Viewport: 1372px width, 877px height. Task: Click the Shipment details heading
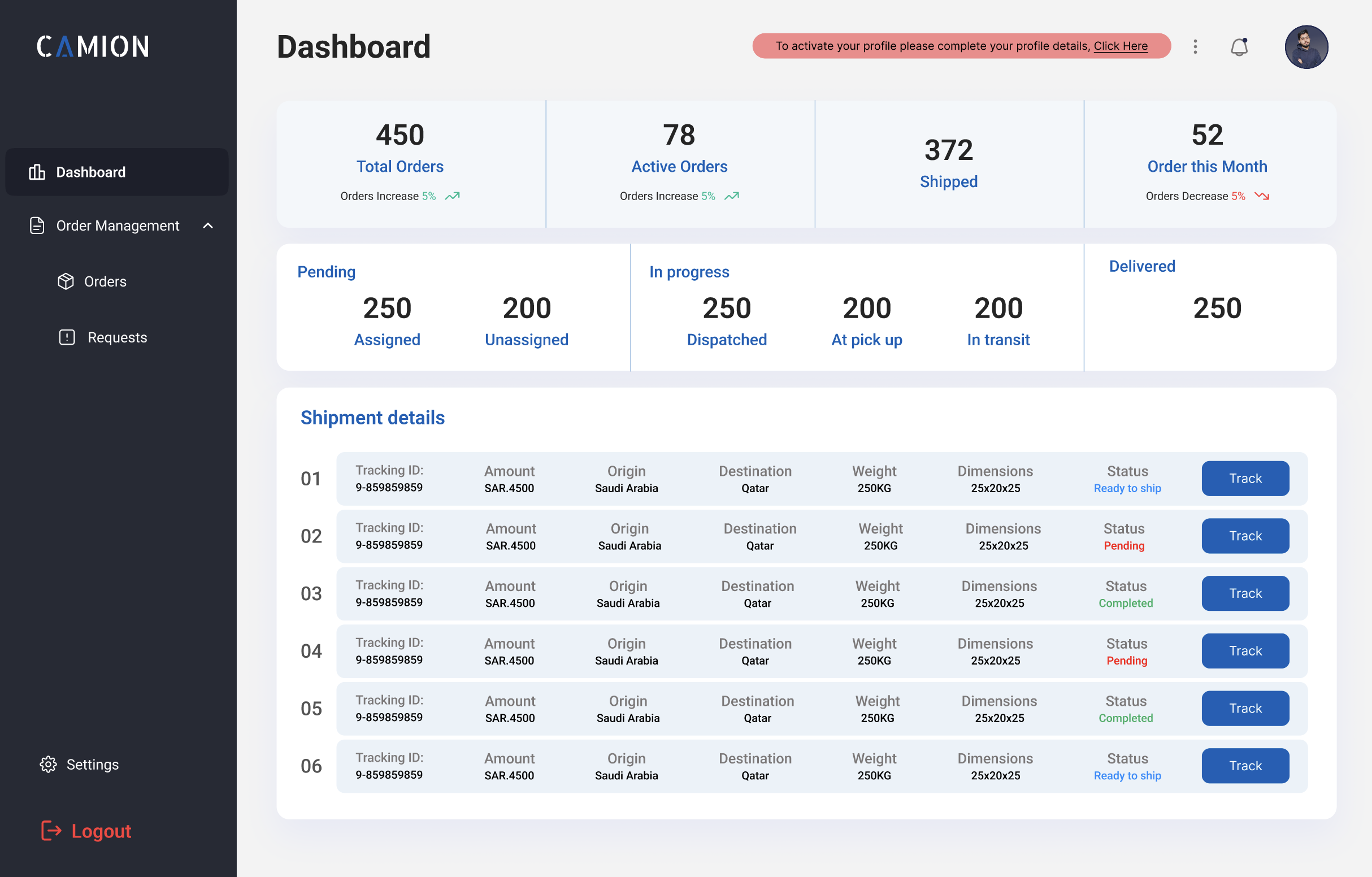(x=372, y=418)
